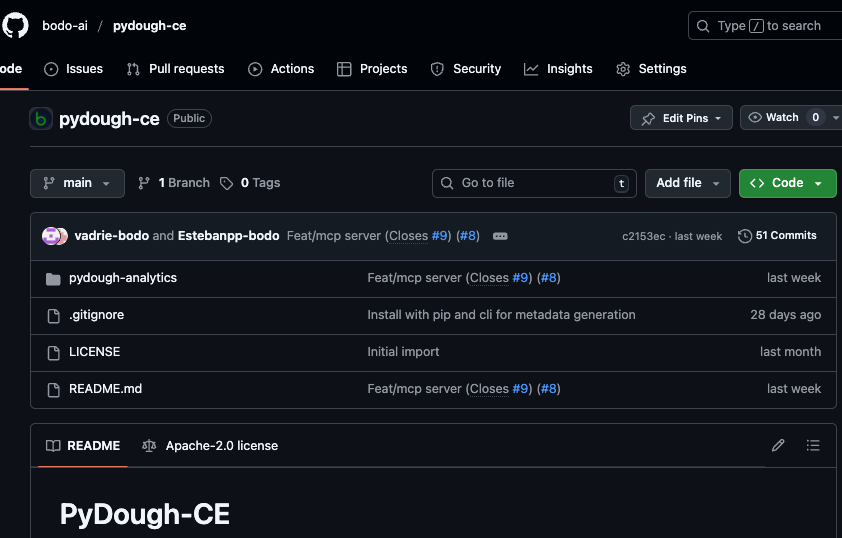Viewport: 842px width, 538px height.
Task: Select the Apache-2.0 license tab
Action: 210,446
